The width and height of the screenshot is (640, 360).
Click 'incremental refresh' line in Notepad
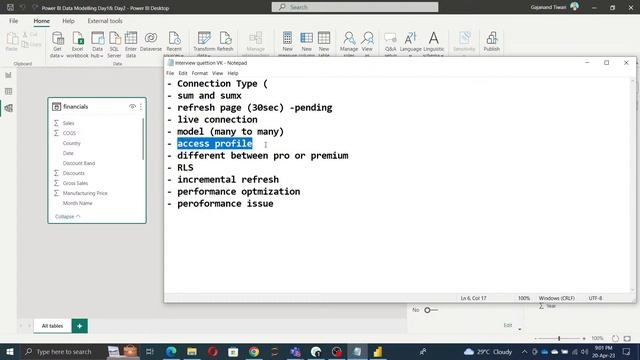click(228, 180)
